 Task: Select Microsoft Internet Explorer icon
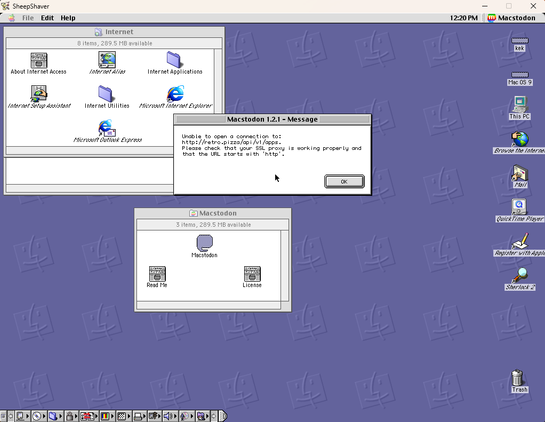click(x=176, y=93)
